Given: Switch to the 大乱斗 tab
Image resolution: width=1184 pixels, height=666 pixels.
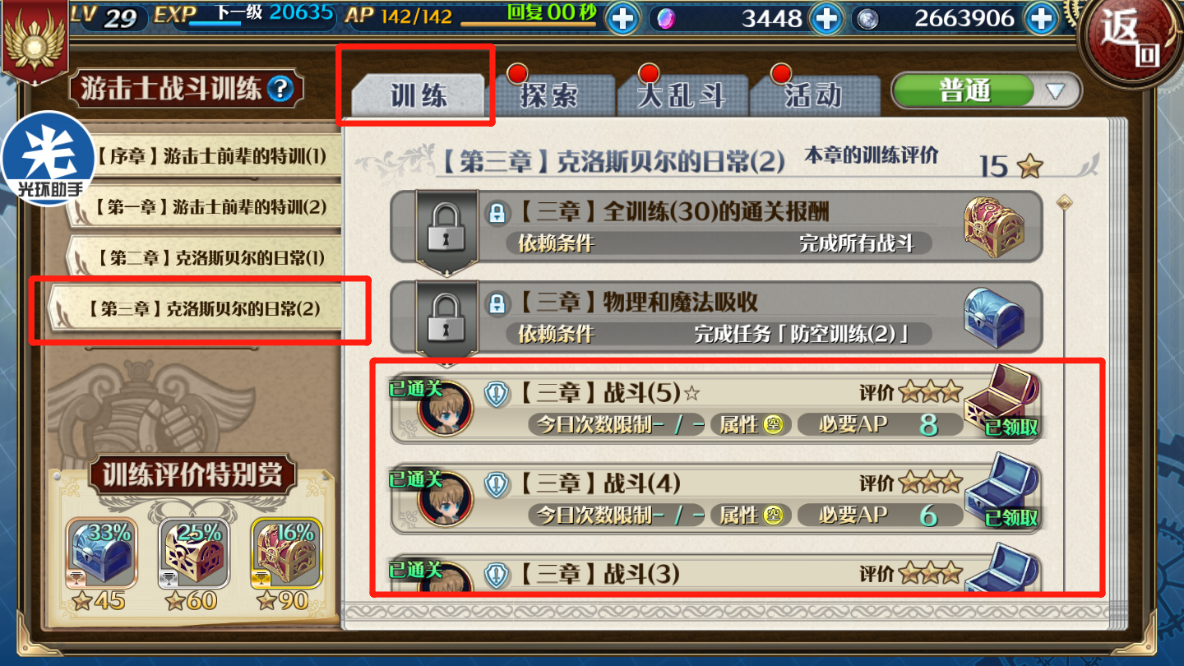Looking at the screenshot, I should [682, 95].
